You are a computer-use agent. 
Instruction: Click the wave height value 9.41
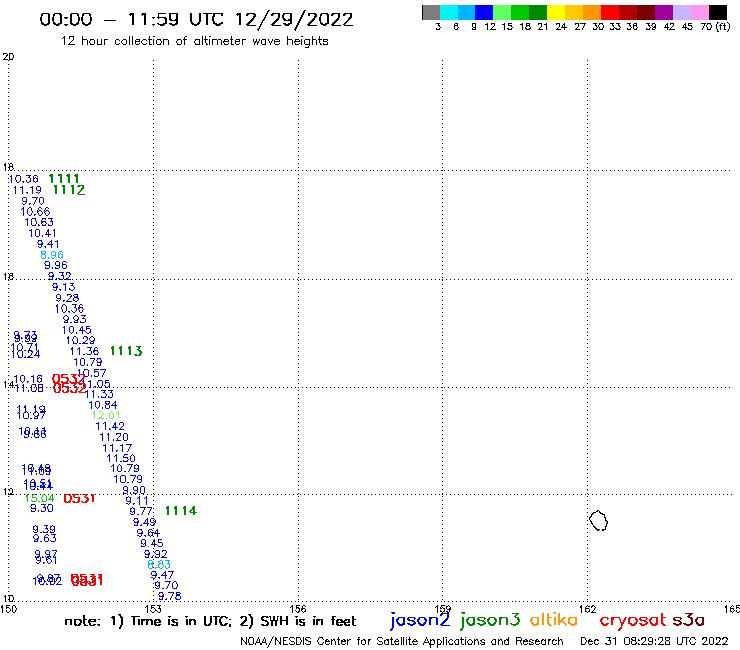(x=48, y=244)
